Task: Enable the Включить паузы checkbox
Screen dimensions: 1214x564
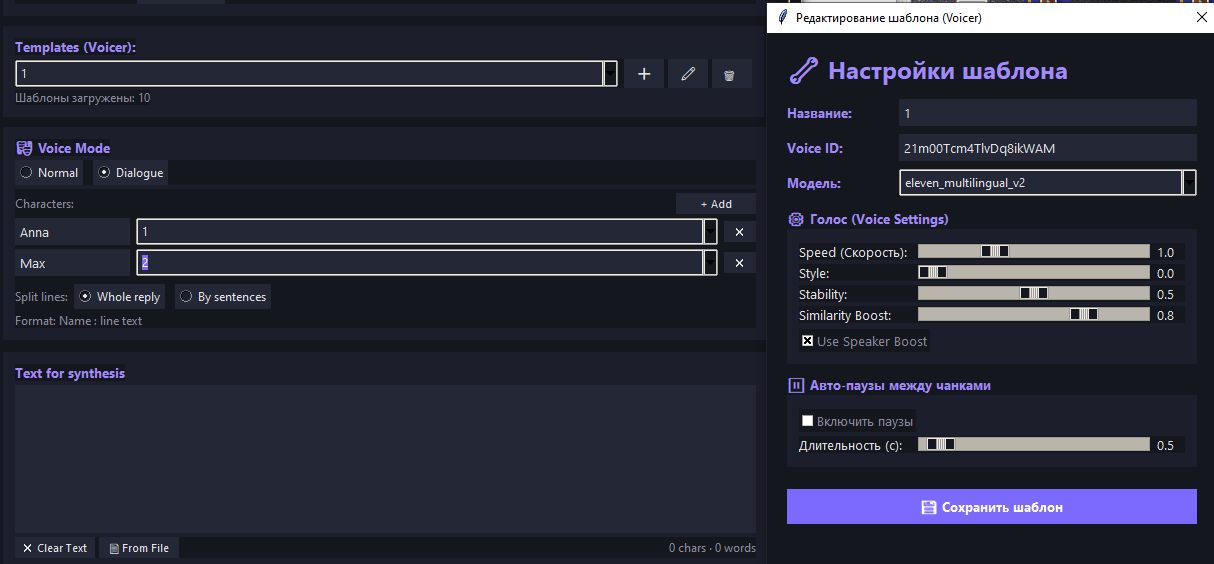Action: click(x=808, y=421)
